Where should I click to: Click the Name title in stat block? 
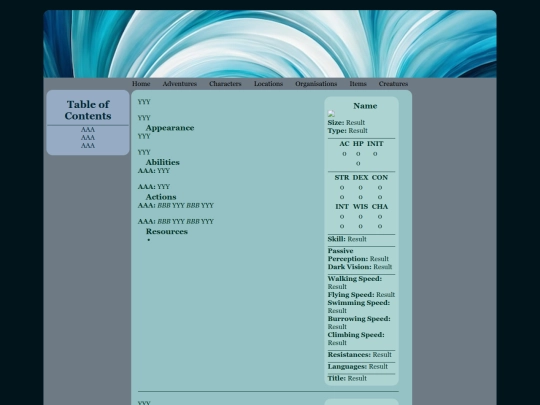[365, 106]
